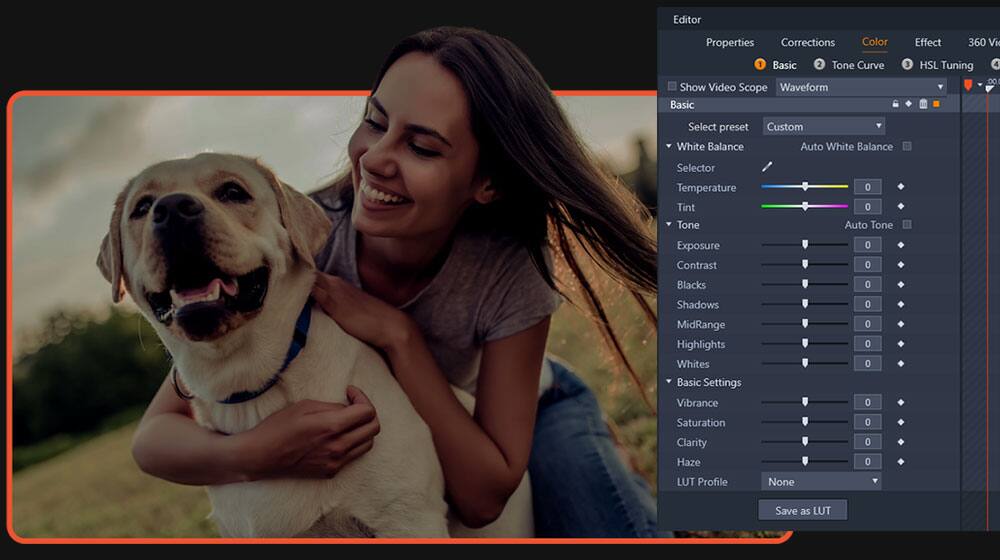Open the Waveform scope dropdown
The image size is (1000, 560).
pos(861,87)
